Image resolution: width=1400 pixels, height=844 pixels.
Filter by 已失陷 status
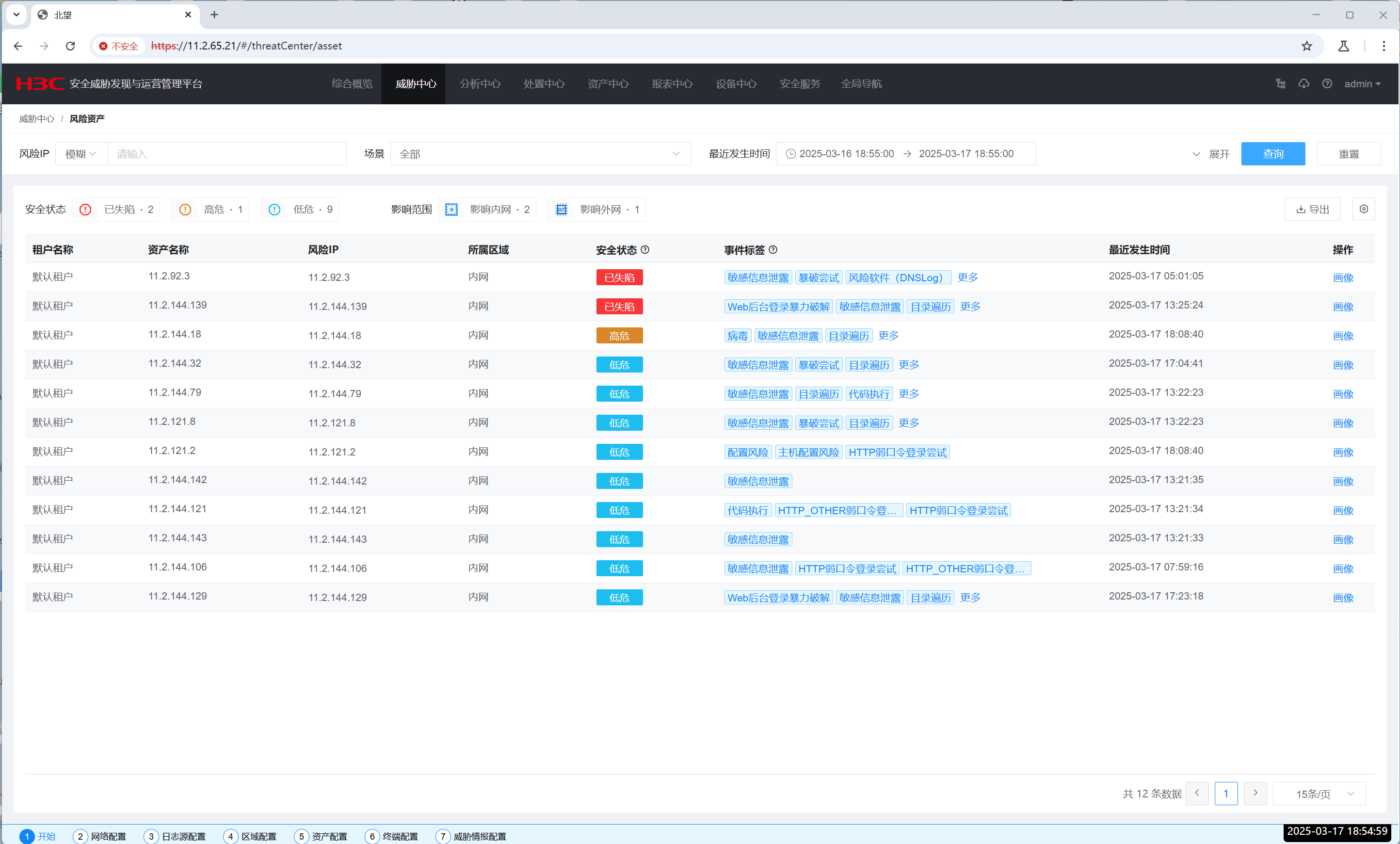(116, 209)
